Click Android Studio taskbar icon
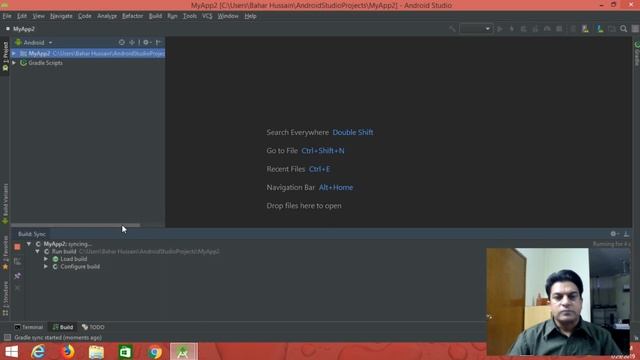Image resolution: width=640 pixels, height=360 pixels. (x=184, y=351)
